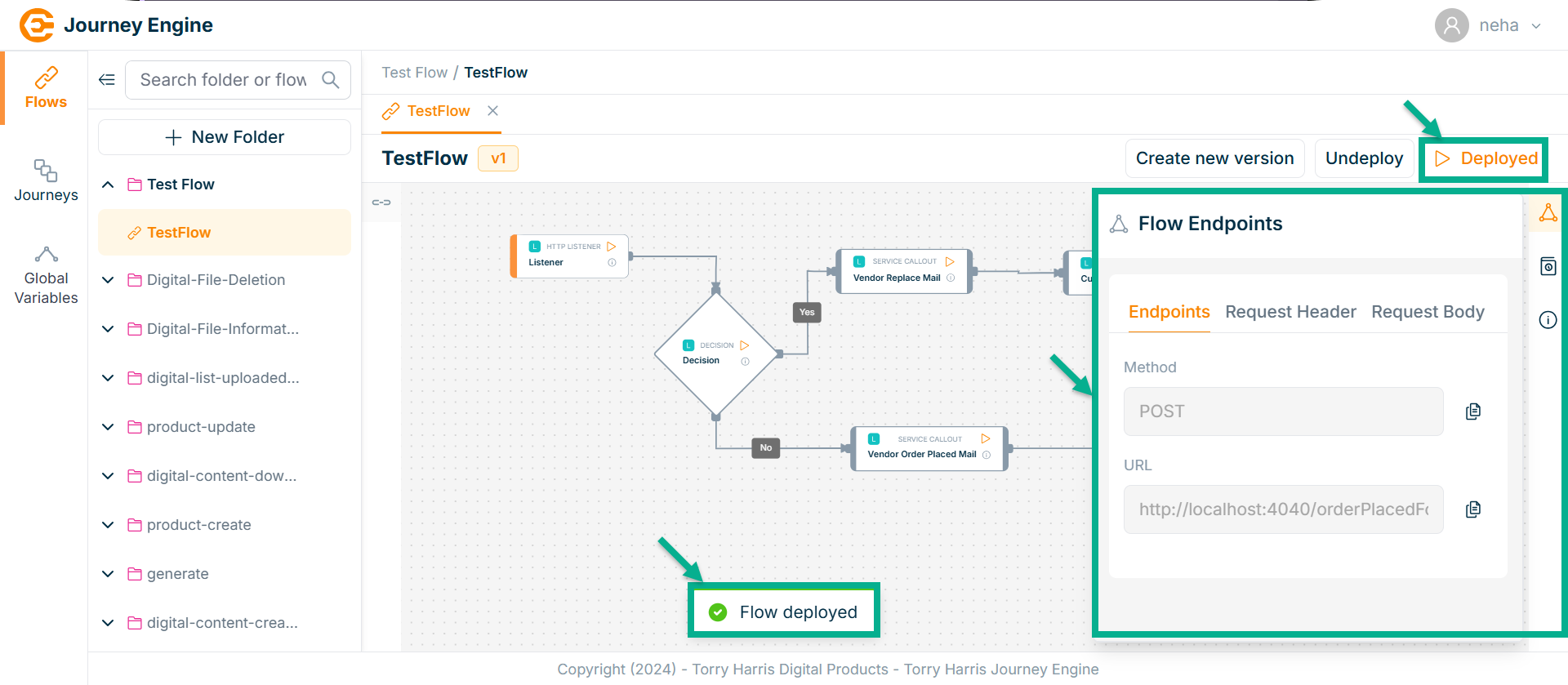Screen dimensions: 1568x685
Task: Open the Journeys section in sidebar
Action: click(46, 180)
